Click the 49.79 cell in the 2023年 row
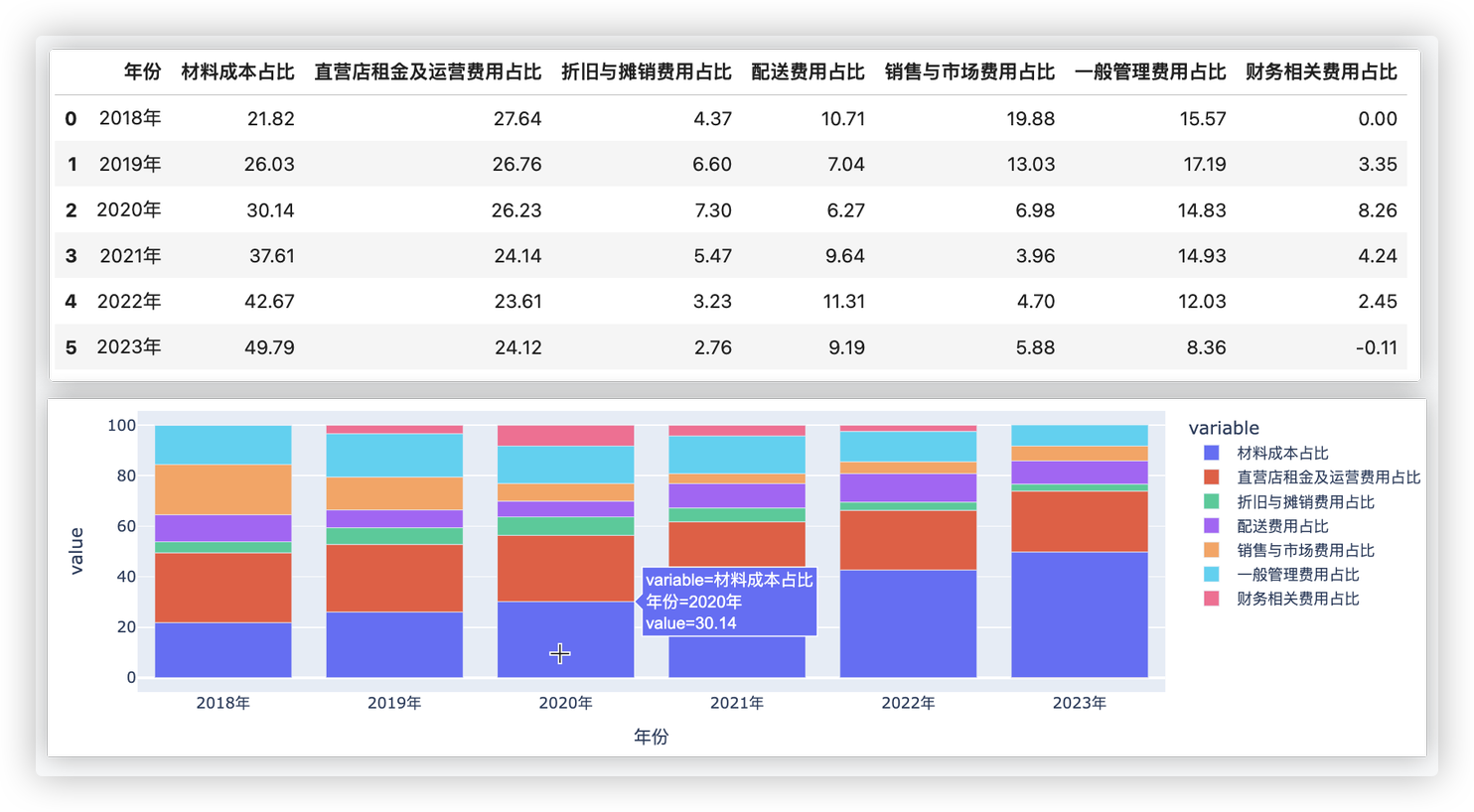This screenshot has height=812, width=1474. [x=269, y=347]
